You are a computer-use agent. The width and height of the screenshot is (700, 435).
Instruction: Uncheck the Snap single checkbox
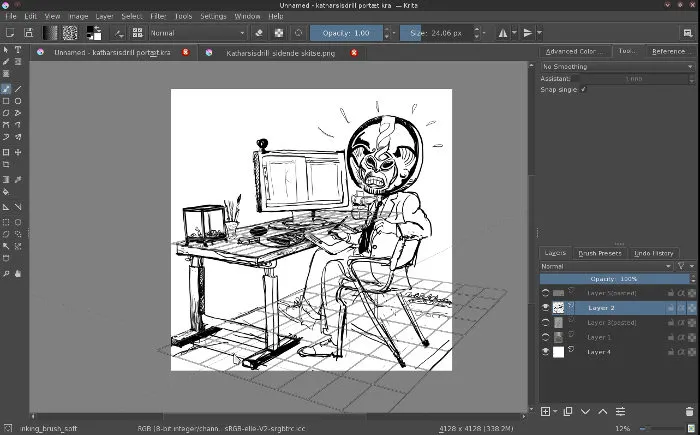(583, 89)
